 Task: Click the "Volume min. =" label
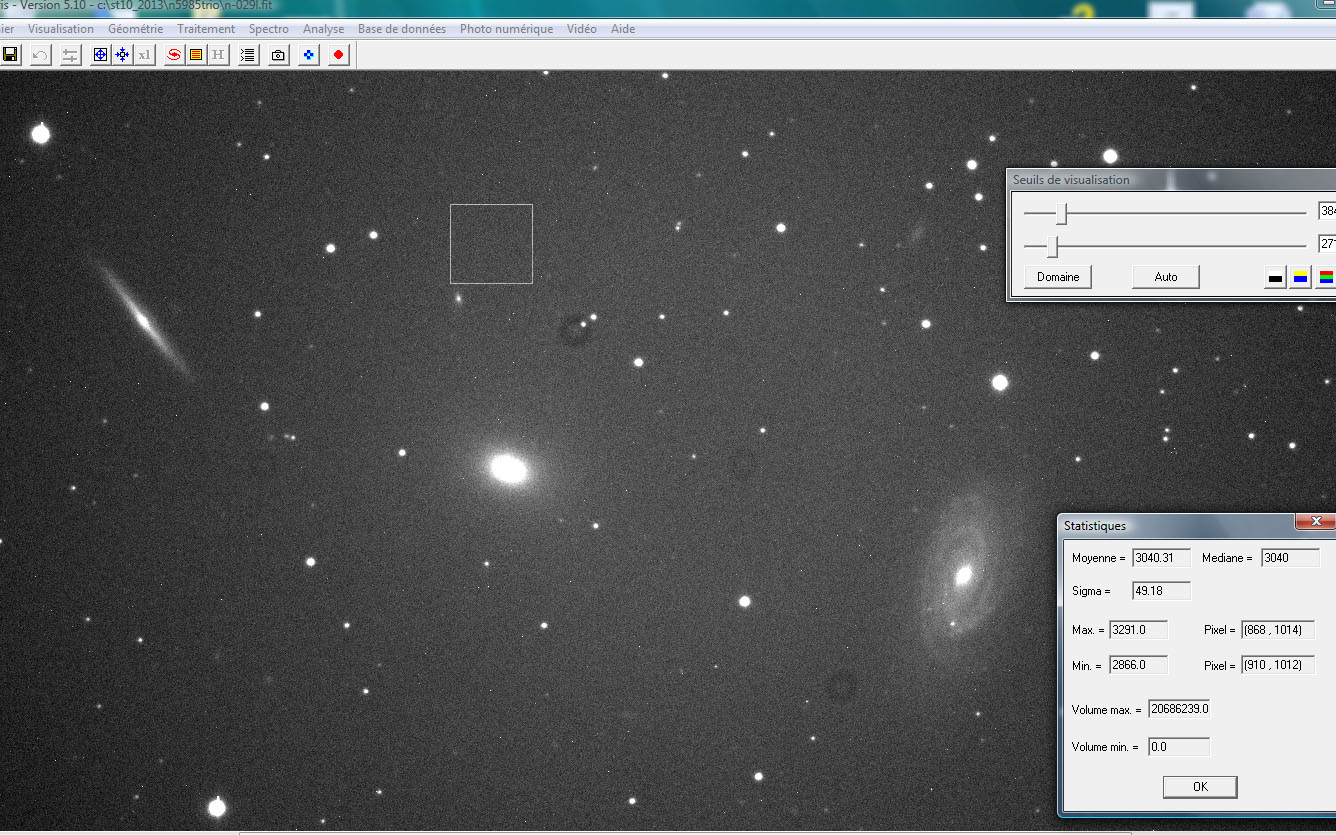[1105, 747]
